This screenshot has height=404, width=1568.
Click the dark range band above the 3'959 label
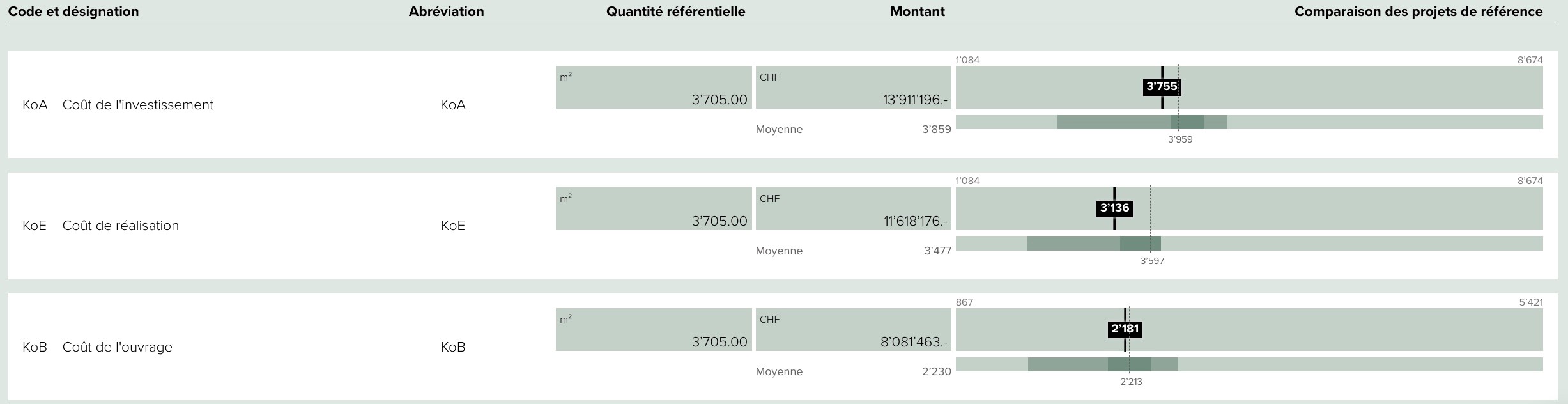click(1187, 122)
